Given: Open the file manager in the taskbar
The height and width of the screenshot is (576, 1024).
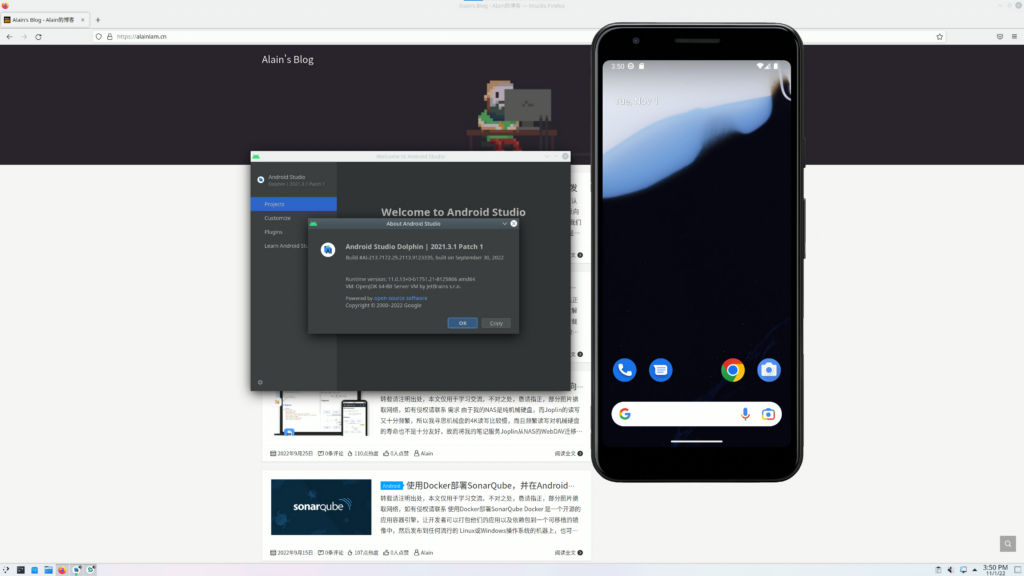Looking at the screenshot, I should point(48,569).
